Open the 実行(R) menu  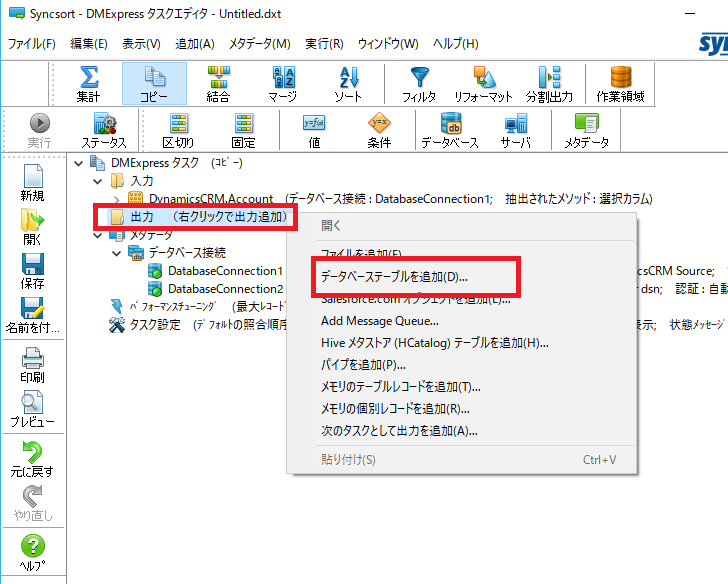pyautogui.click(x=324, y=44)
